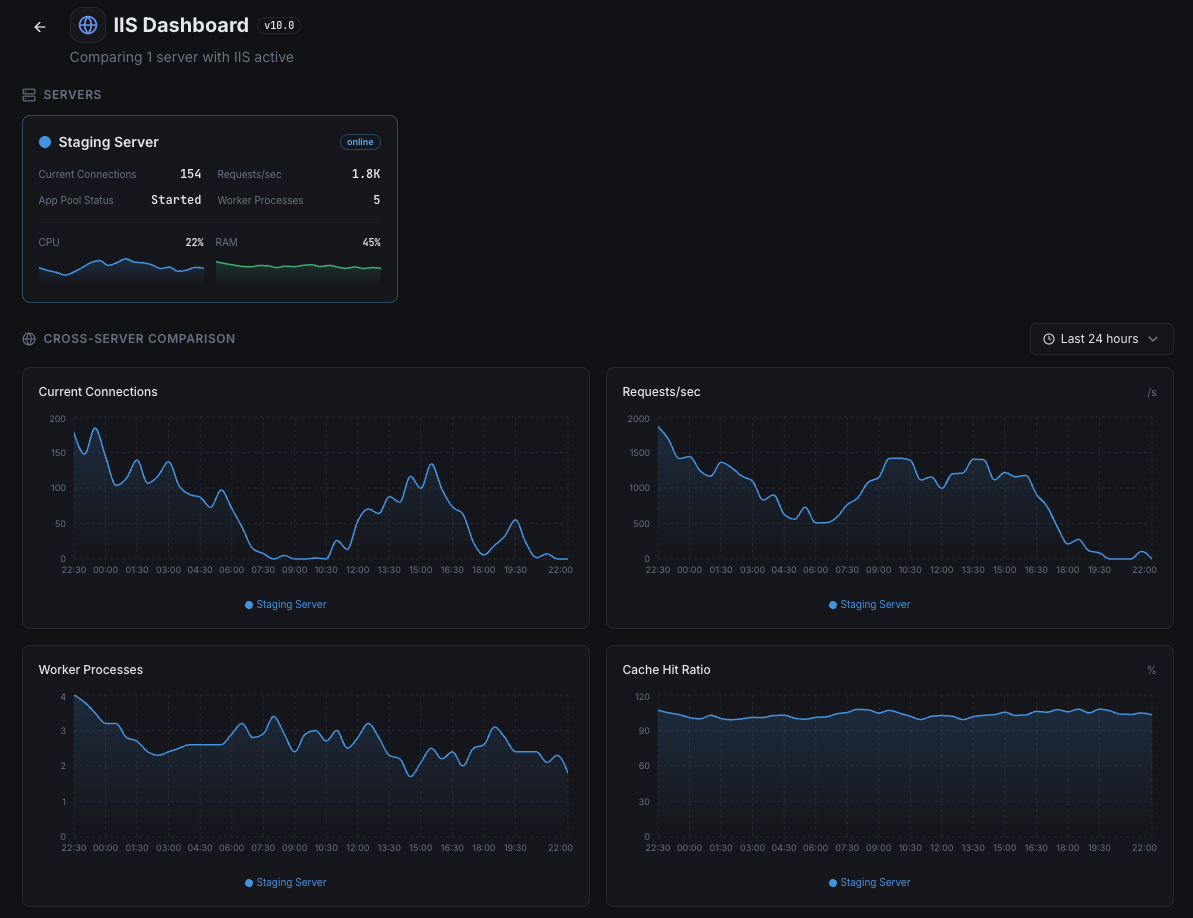The height and width of the screenshot is (918, 1193).
Task: Click the clock icon beside Last 24 hours
Action: coord(1049,339)
